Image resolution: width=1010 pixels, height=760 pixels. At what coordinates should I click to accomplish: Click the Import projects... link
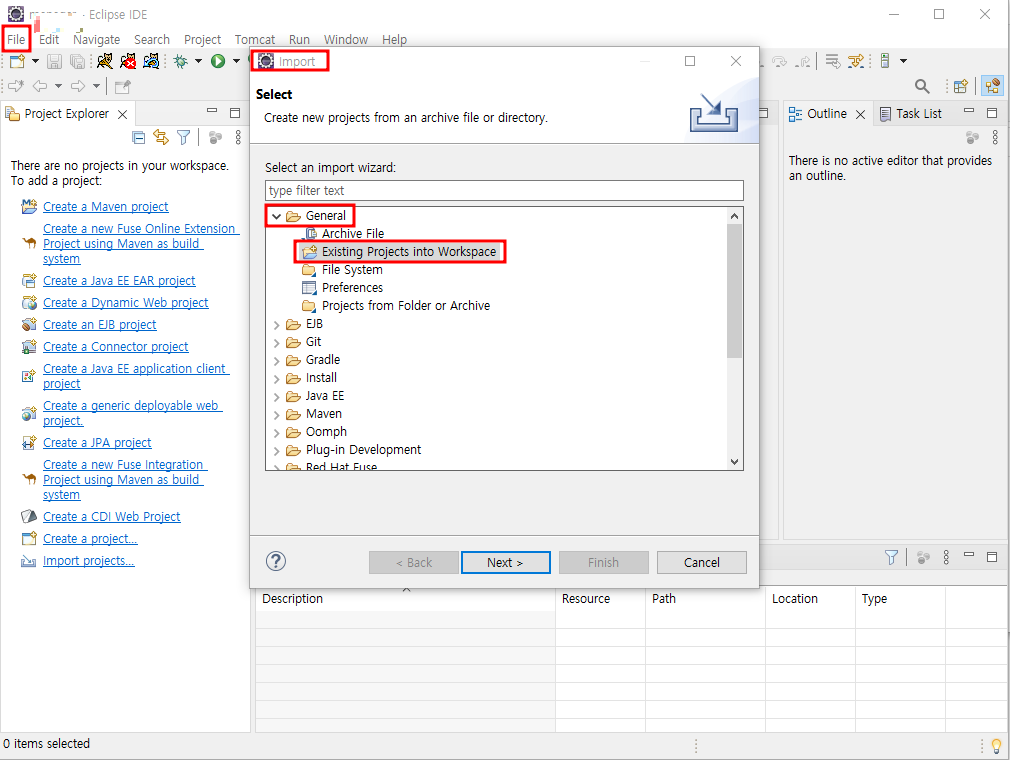pos(89,561)
